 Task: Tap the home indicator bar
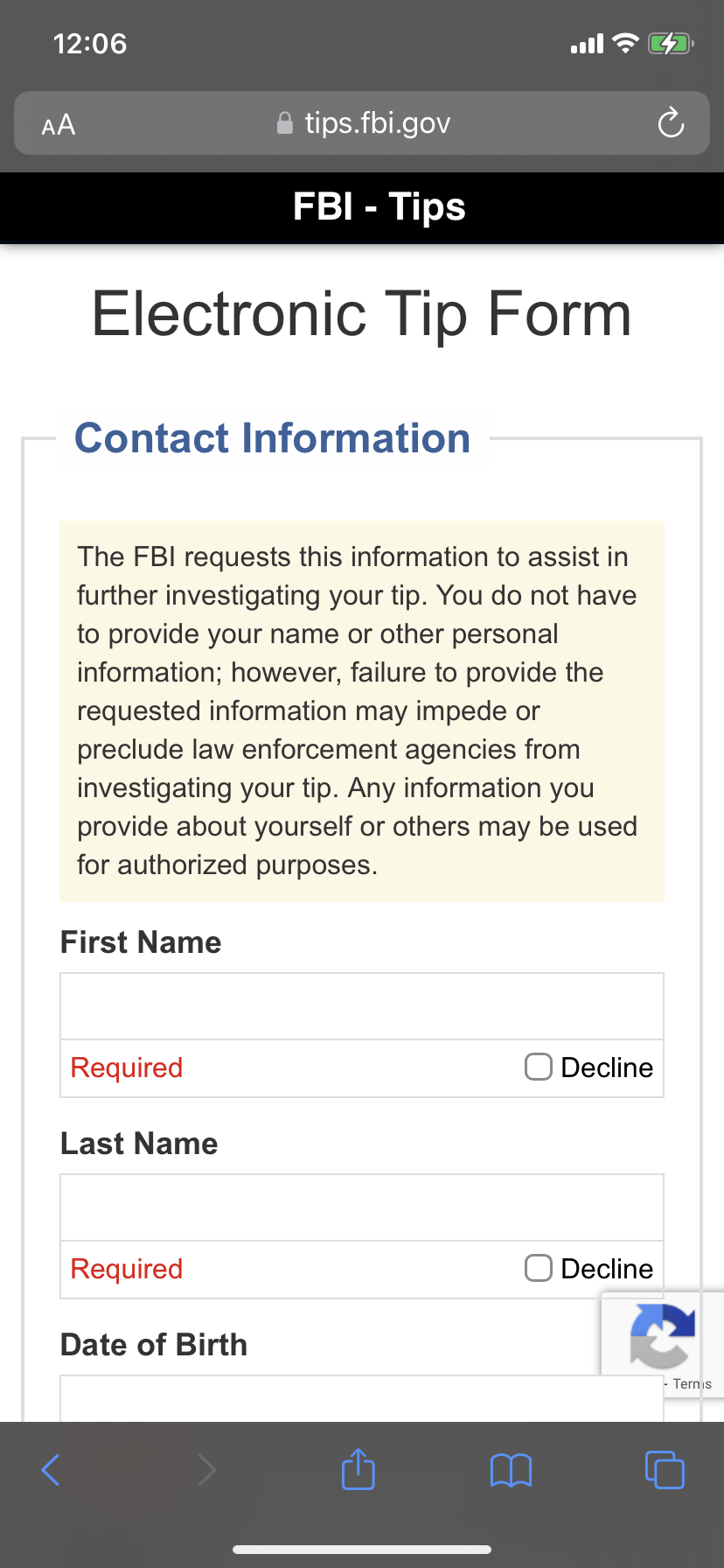362,1550
